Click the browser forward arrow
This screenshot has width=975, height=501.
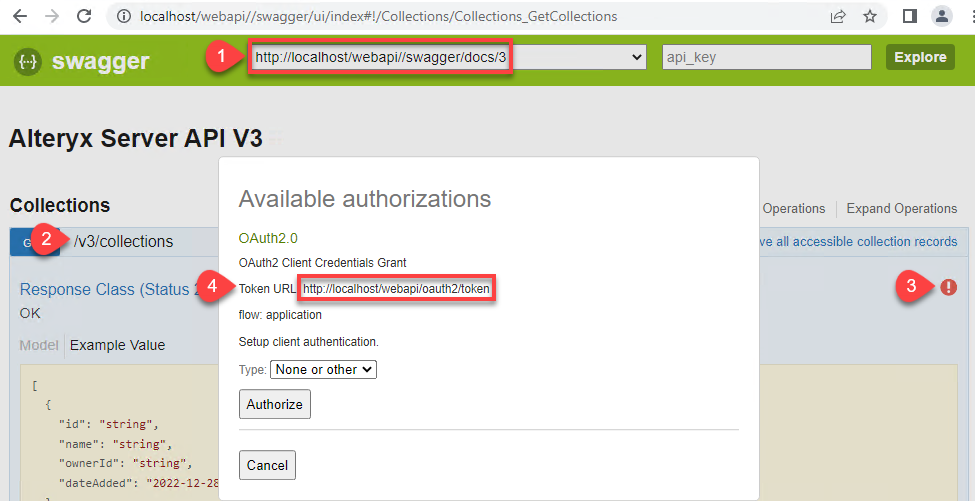(51, 16)
